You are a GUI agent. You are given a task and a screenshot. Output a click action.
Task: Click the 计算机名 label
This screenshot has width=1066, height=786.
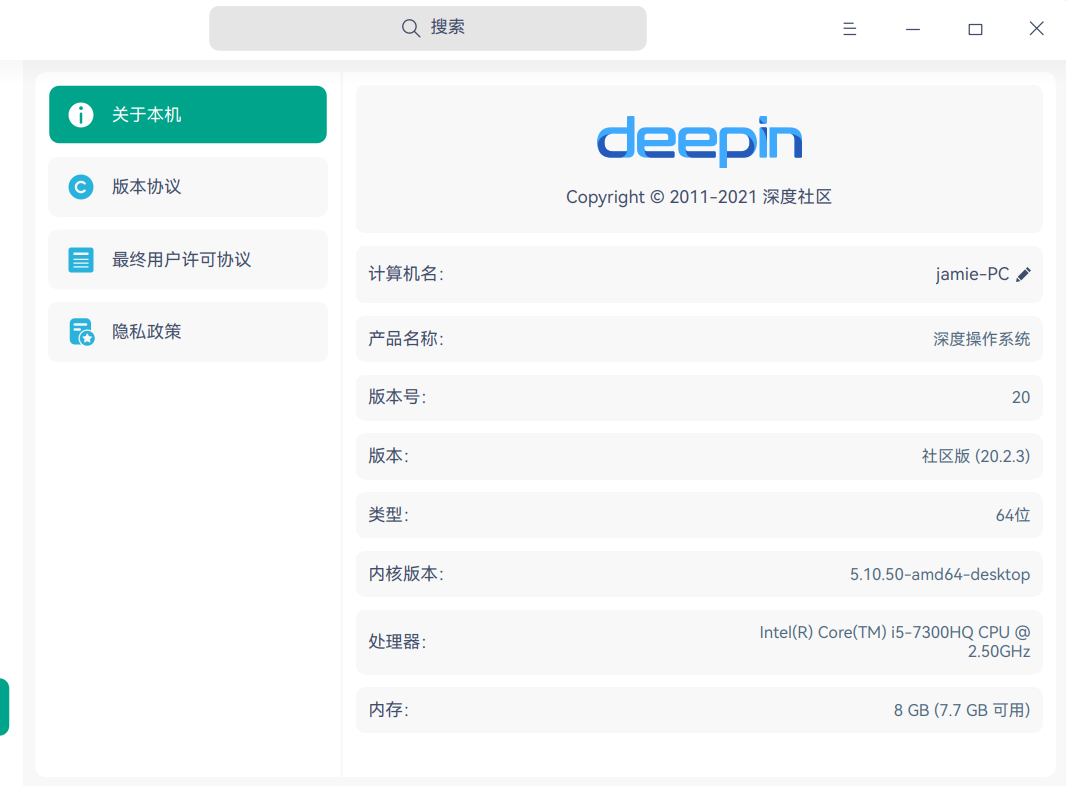click(406, 274)
